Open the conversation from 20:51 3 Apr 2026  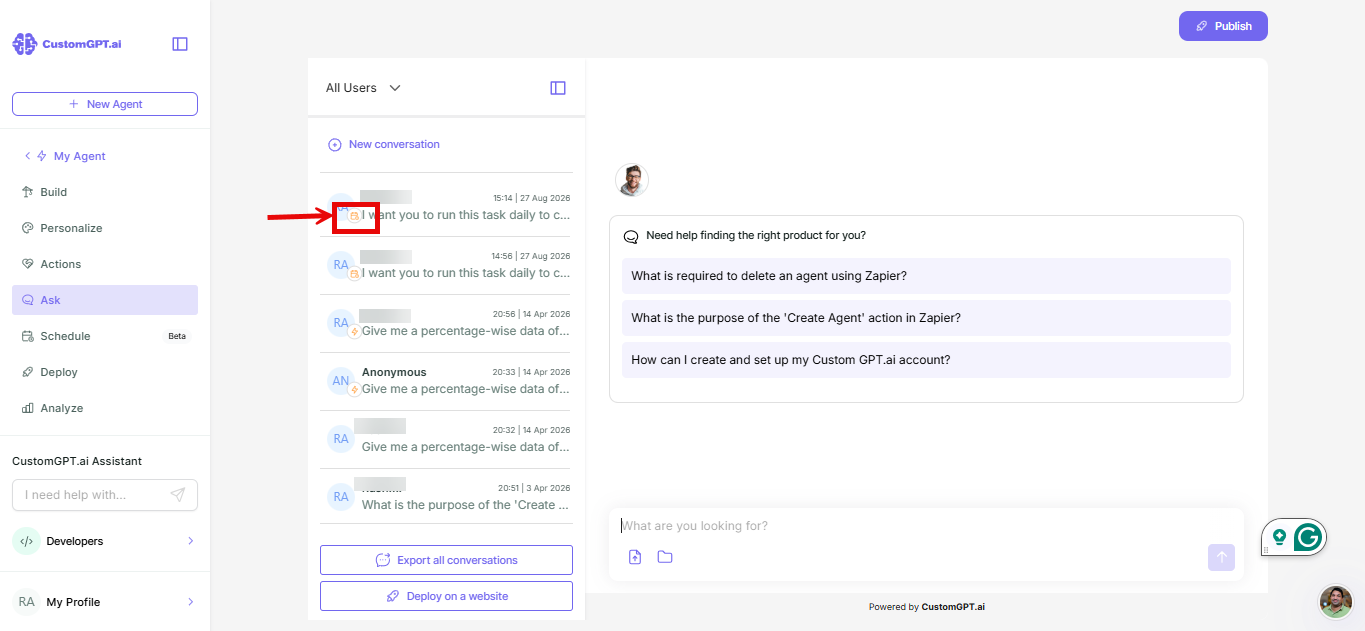point(446,497)
